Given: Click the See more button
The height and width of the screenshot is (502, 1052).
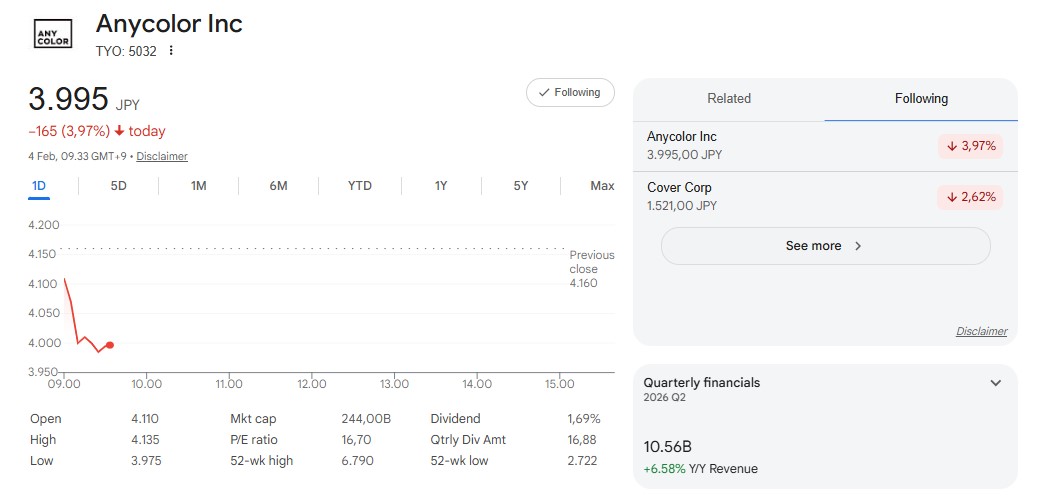Looking at the screenshot, I should pos(825,246).
